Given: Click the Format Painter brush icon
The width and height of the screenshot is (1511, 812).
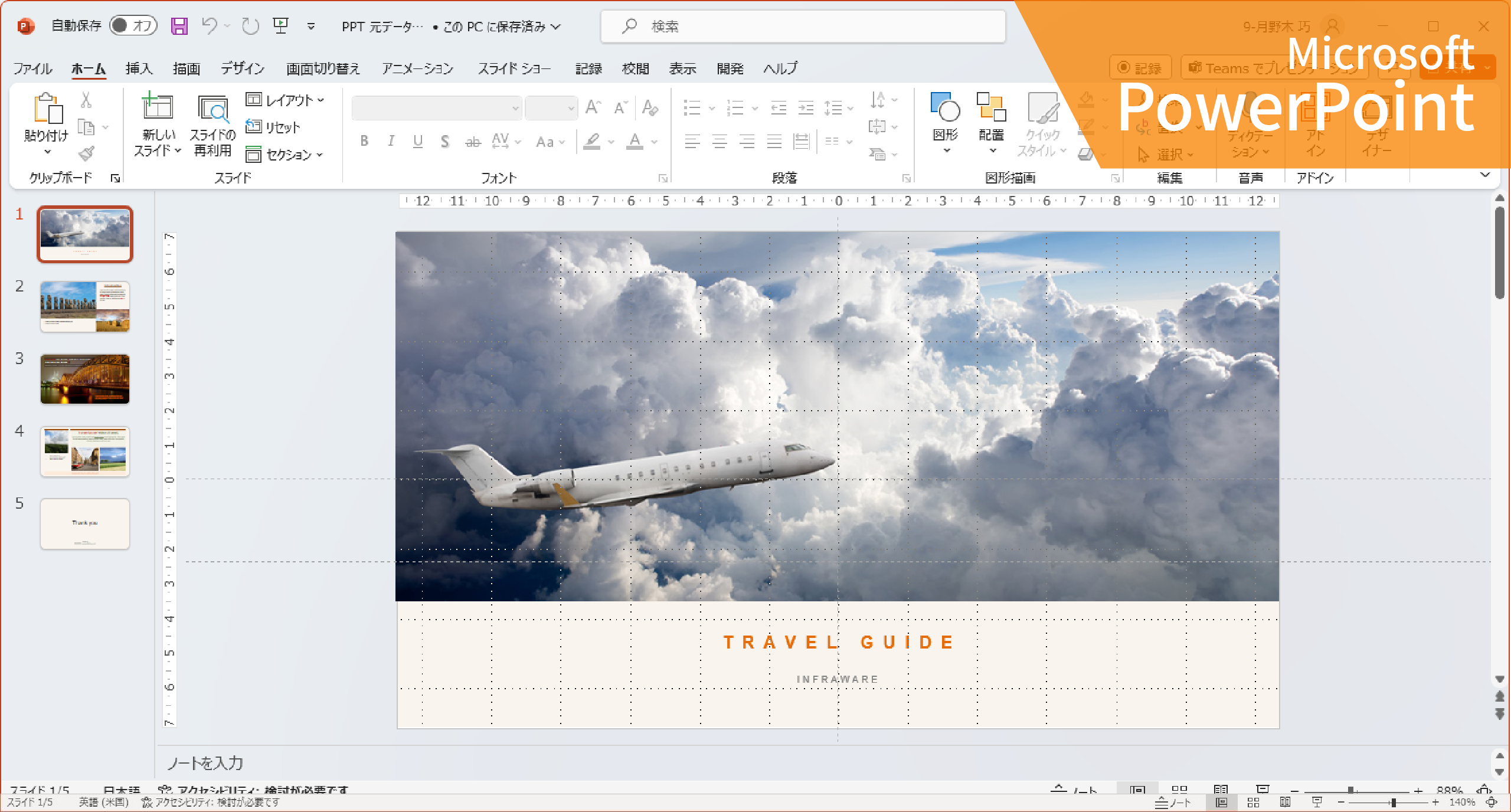Looking at the screenshot, I should click(87, 153).
